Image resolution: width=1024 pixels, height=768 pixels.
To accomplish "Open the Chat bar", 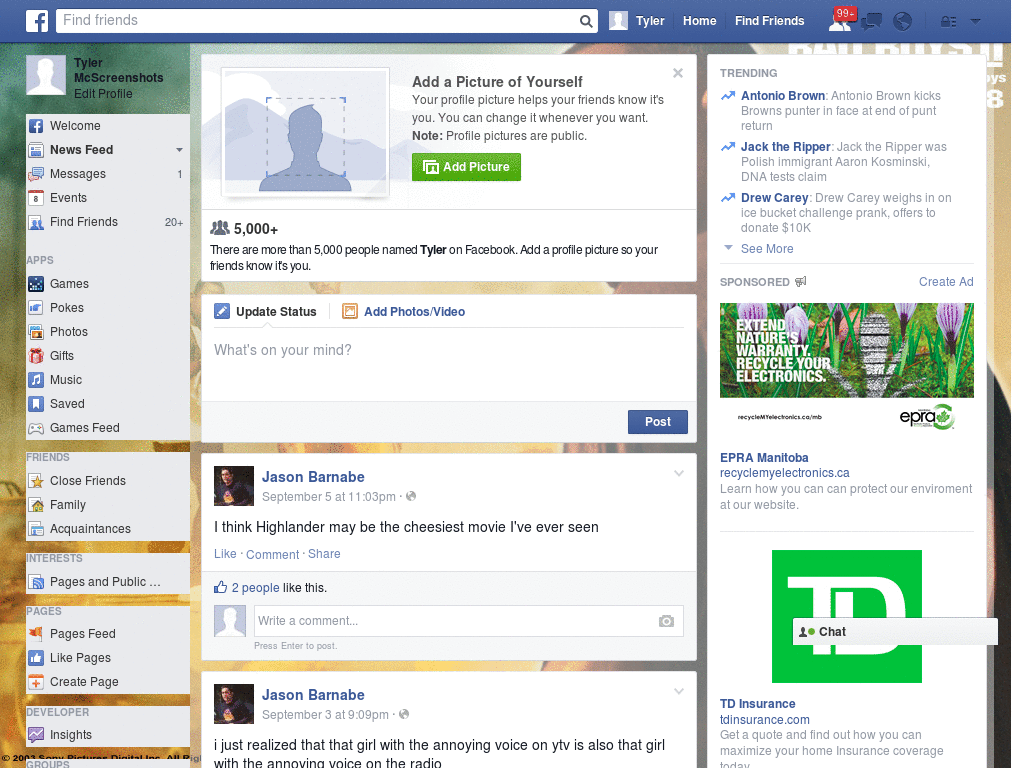I will [895, 632].
